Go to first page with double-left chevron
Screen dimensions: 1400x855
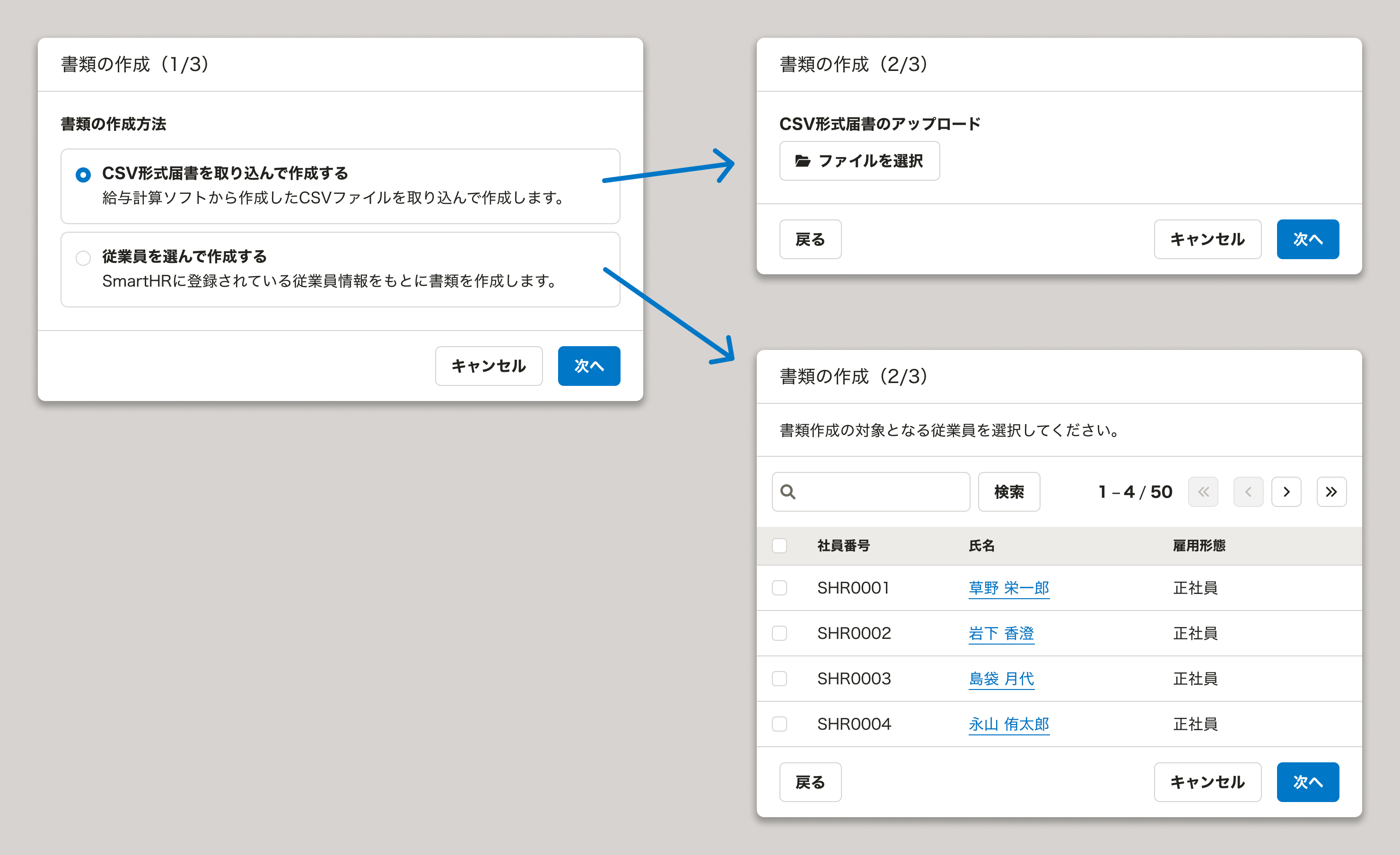(1203, 491)
